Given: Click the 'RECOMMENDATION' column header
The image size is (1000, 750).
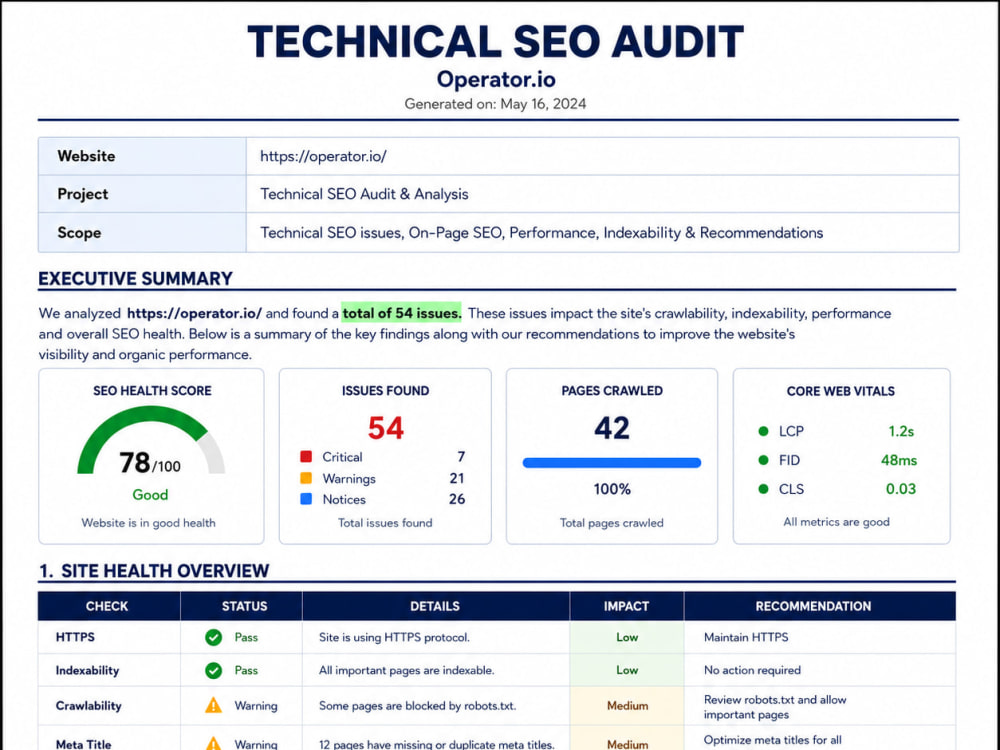Looking at the screenshot, I should (x=813, y=606).
